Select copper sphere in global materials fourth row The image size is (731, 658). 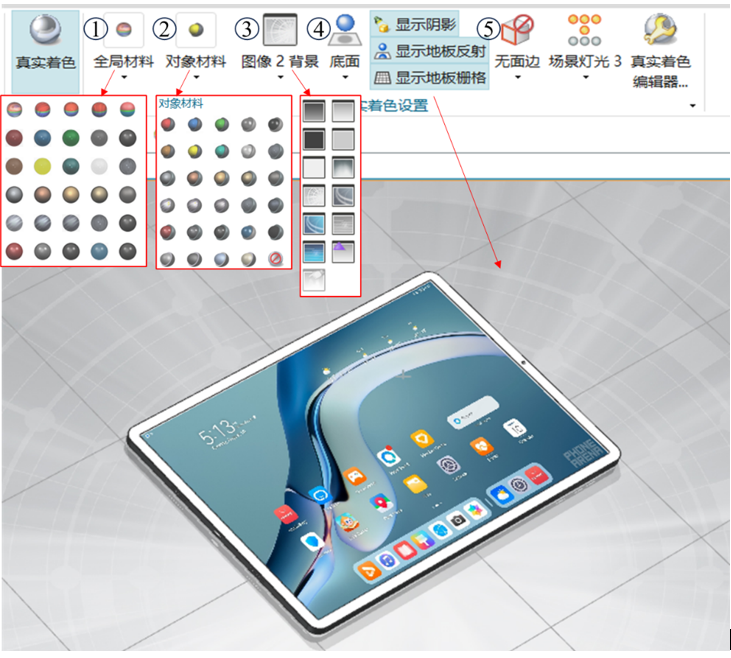(x=42, y=194)
